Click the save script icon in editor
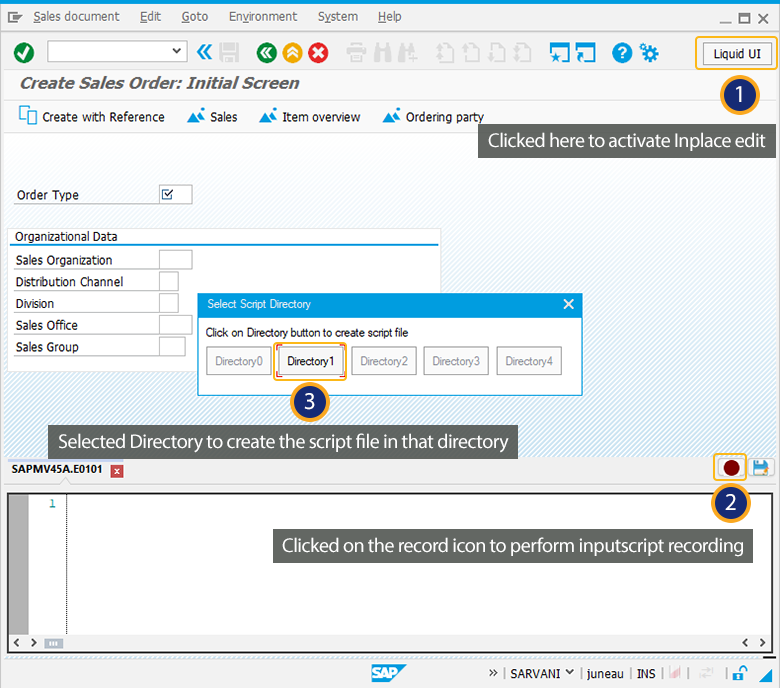Screen dimensions: 780x688 761,468
